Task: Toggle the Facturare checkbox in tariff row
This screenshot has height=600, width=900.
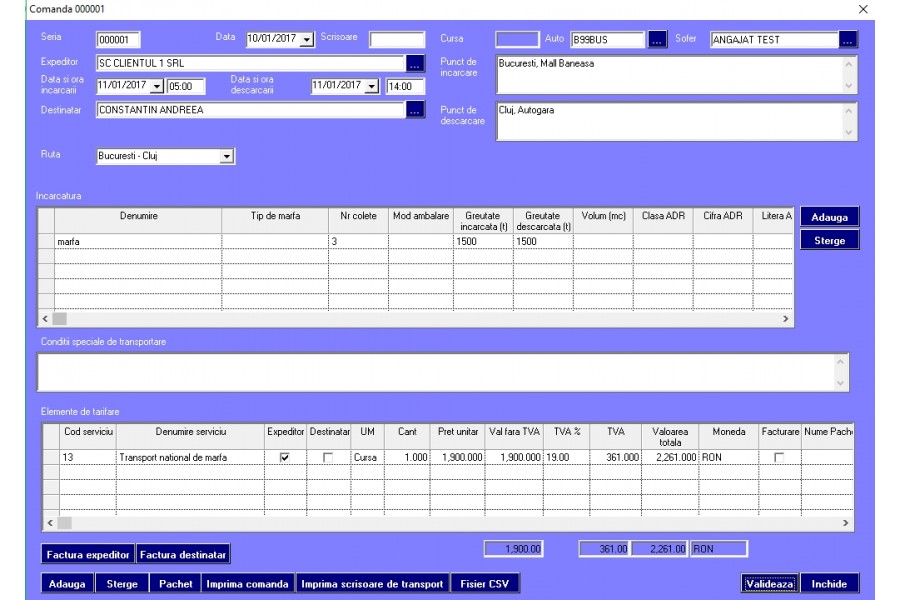Action: click(779, 457)
